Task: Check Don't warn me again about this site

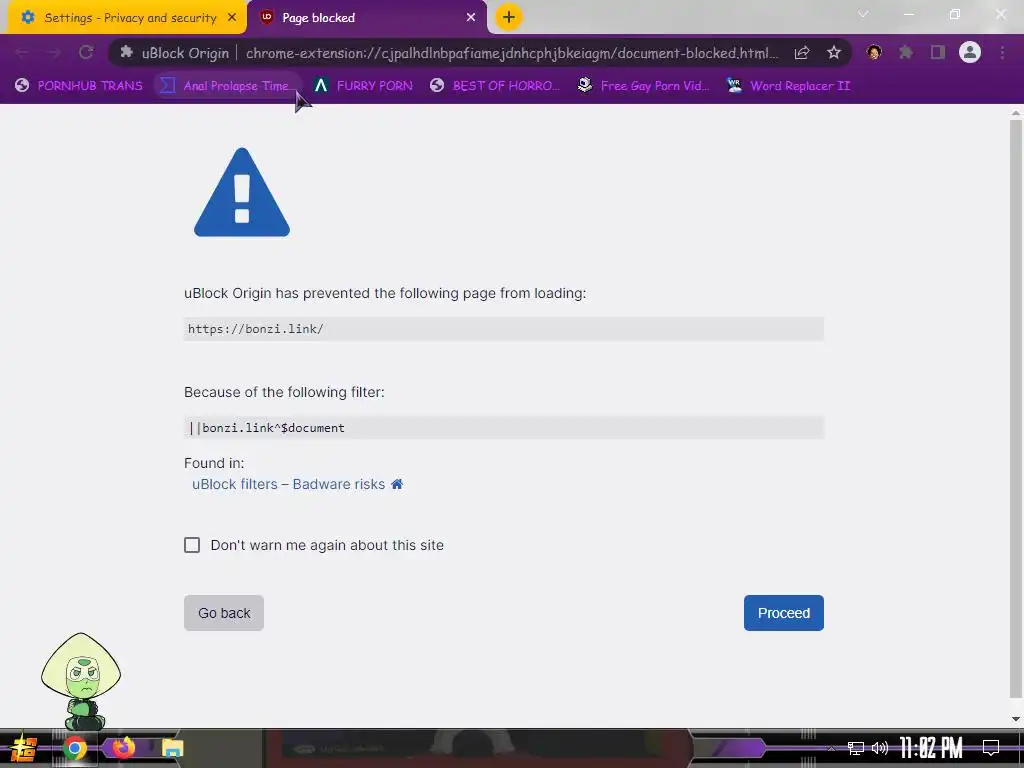Action: click(192, 545)
